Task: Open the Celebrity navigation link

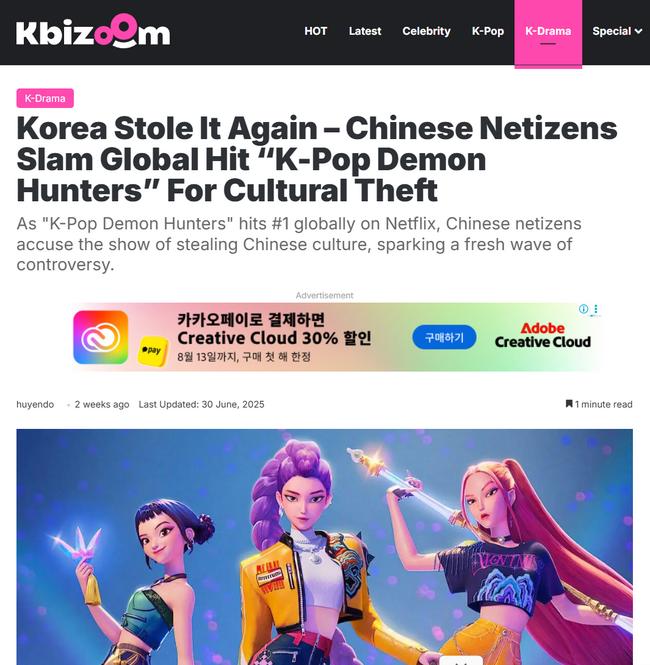Action: coord(426,31)
